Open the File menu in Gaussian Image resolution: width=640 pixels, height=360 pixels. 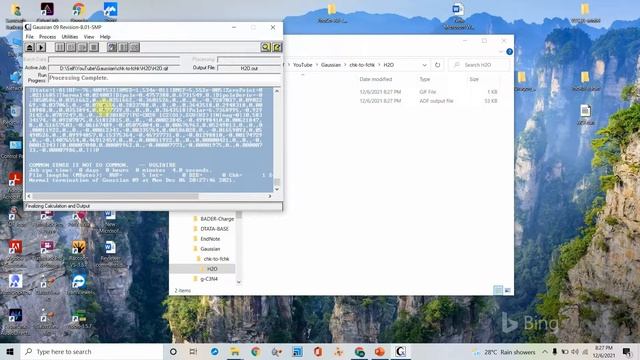[30, 37]
